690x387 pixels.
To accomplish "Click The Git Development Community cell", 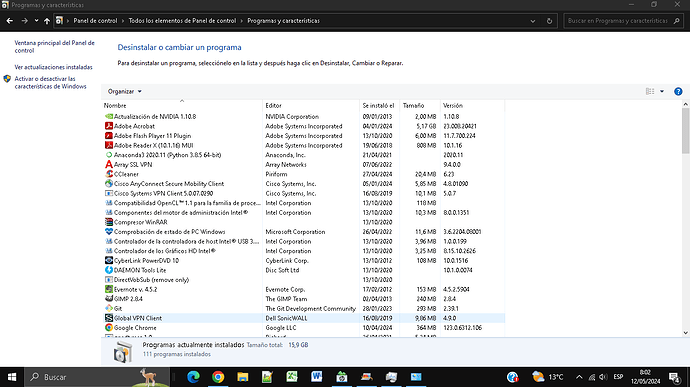I will (311, 309).
